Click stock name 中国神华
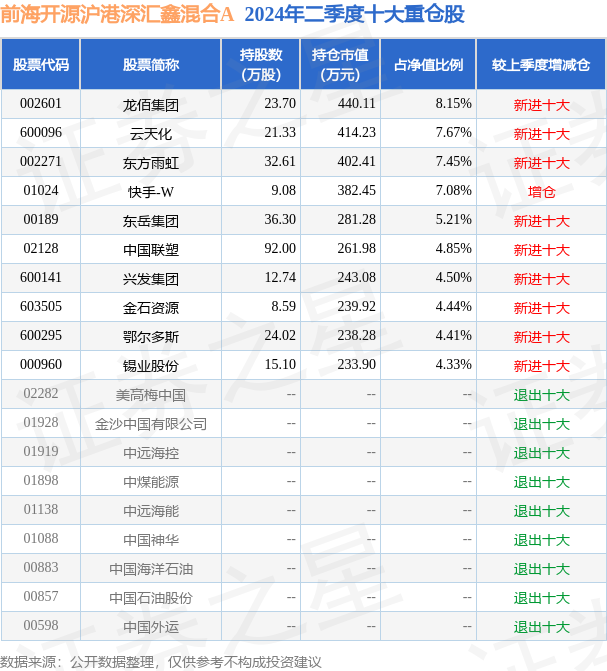Image resolution: width=607 pixels, height=671 pixels. pos(151,540)
